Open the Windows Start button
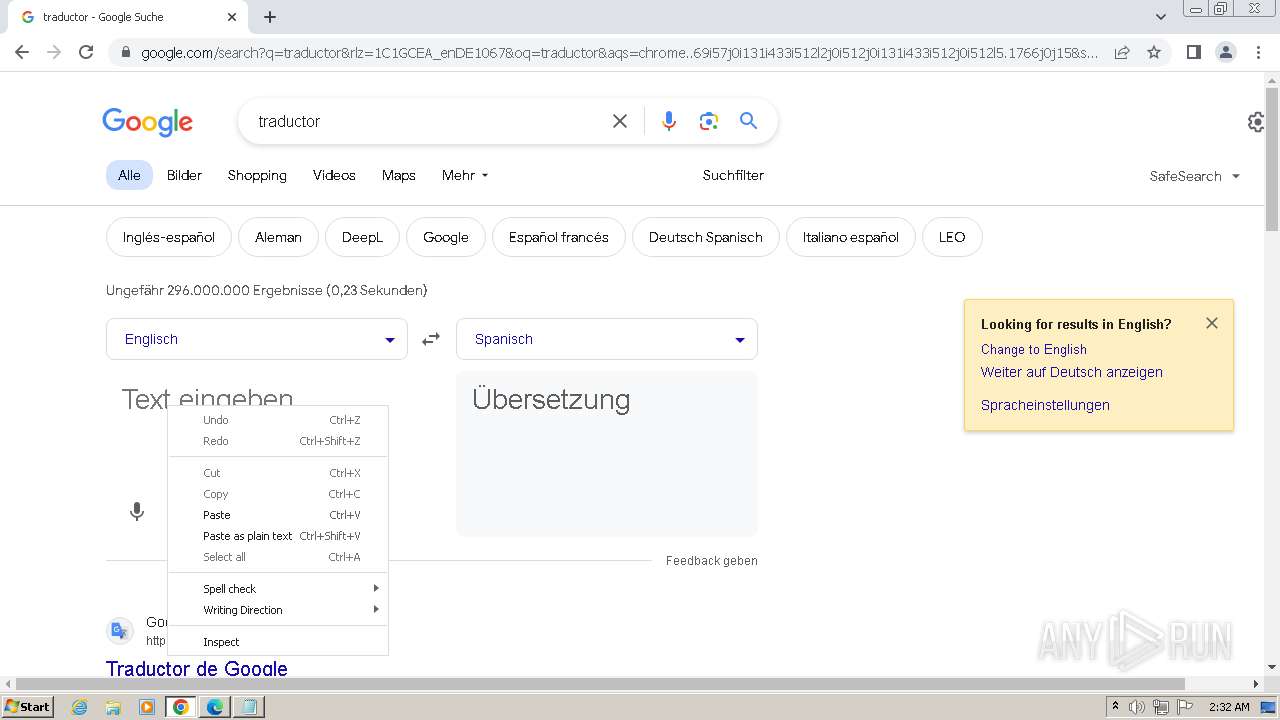1280x720 pixels. click(28, 706)
